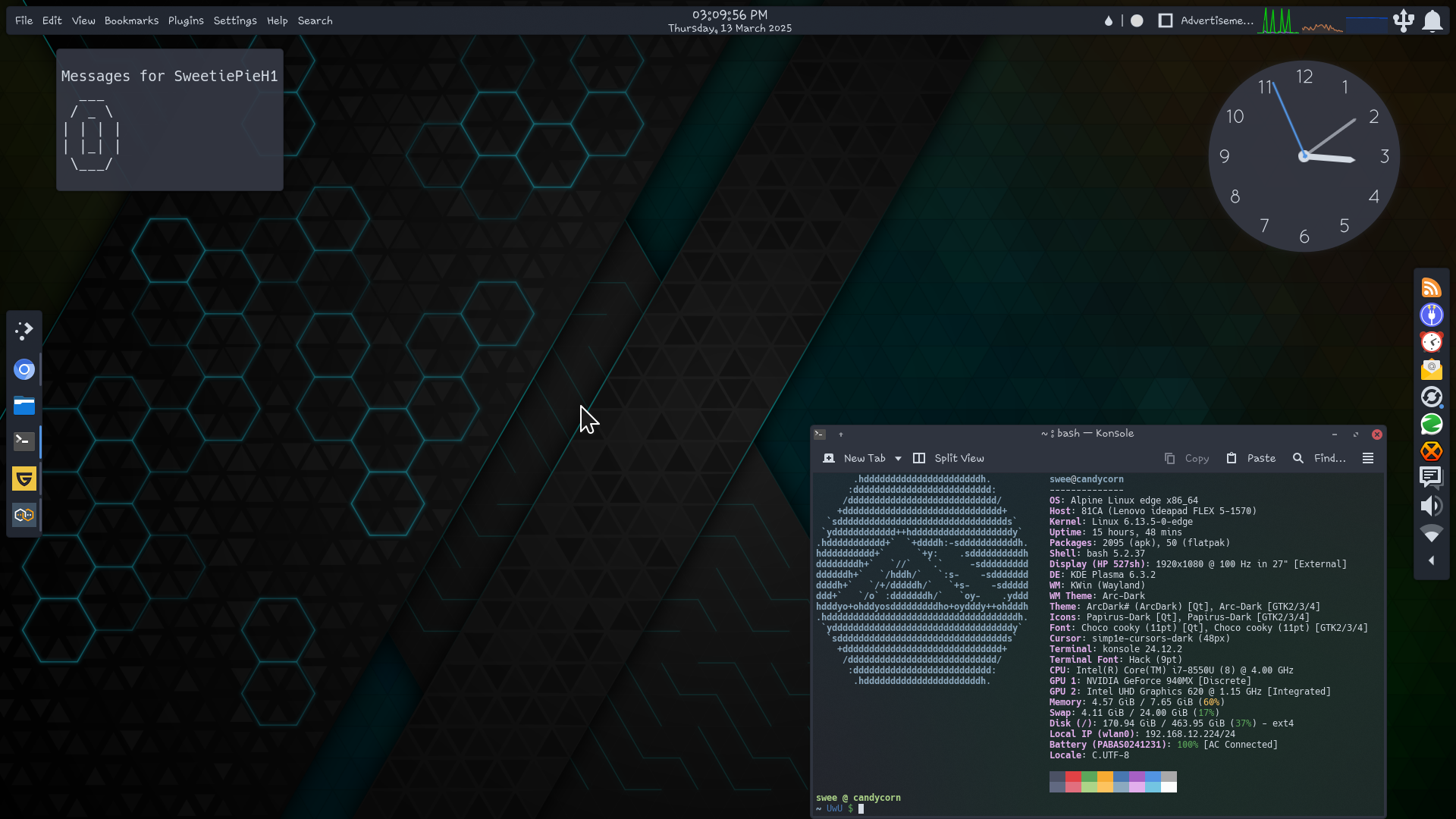Open the mail envelope tray icon

tap(1431, 369)
